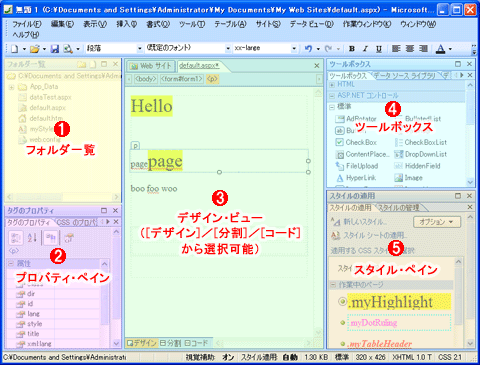Select default.aspx in the folder list
The width and height of the screenshot is (480, 365).
coord(47,108)
